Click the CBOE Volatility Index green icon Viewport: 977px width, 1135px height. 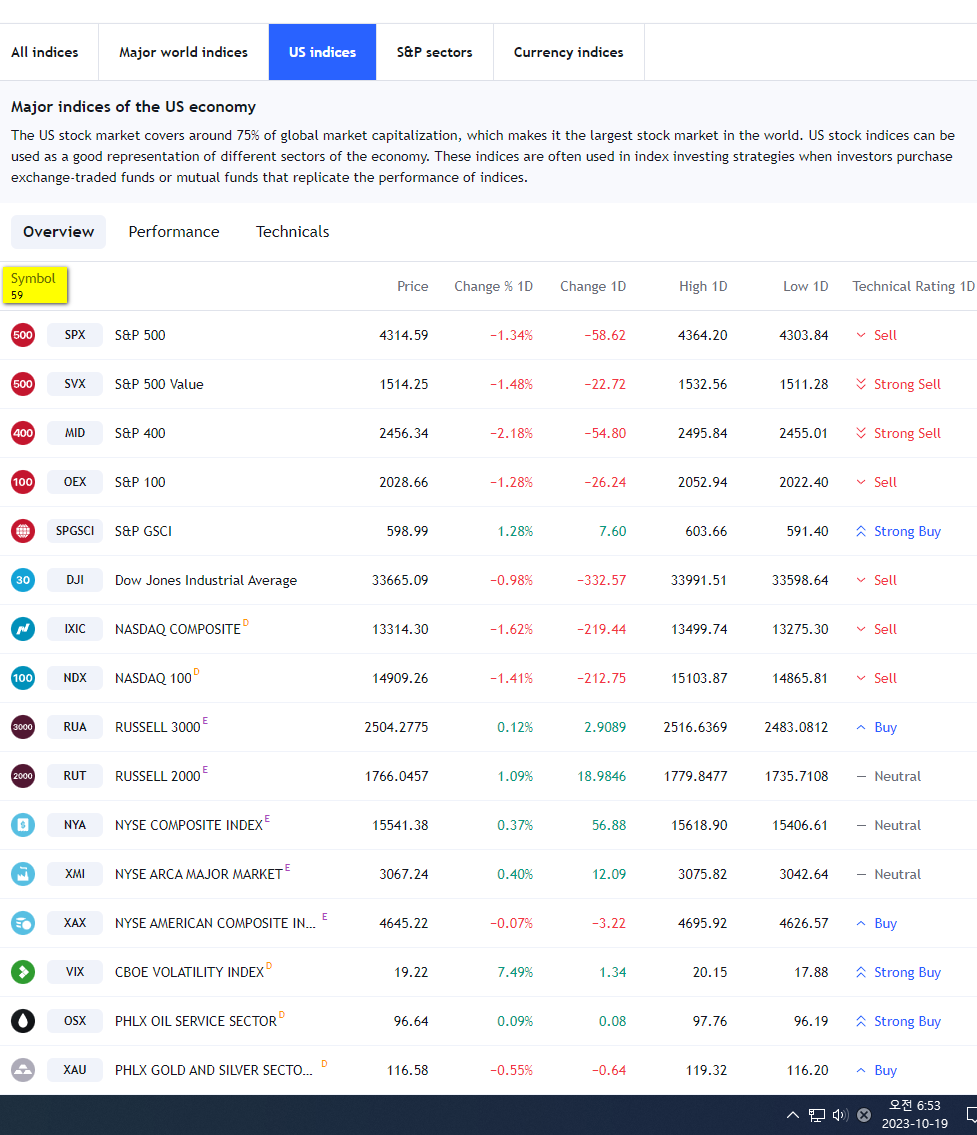pos(23,971)
